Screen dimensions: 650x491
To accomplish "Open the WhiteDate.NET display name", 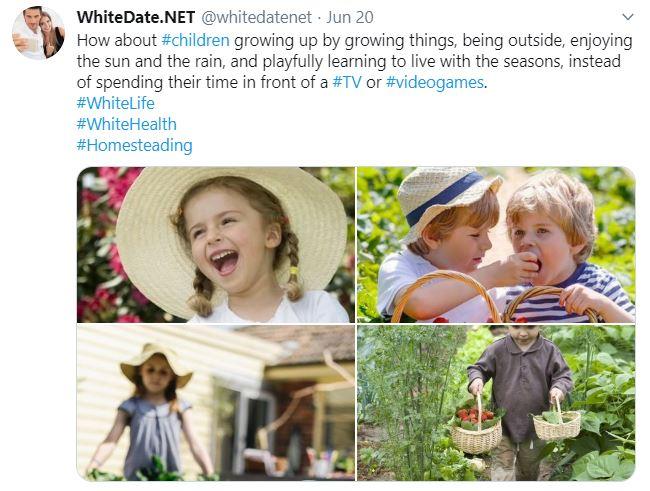I will pos(136,17).
